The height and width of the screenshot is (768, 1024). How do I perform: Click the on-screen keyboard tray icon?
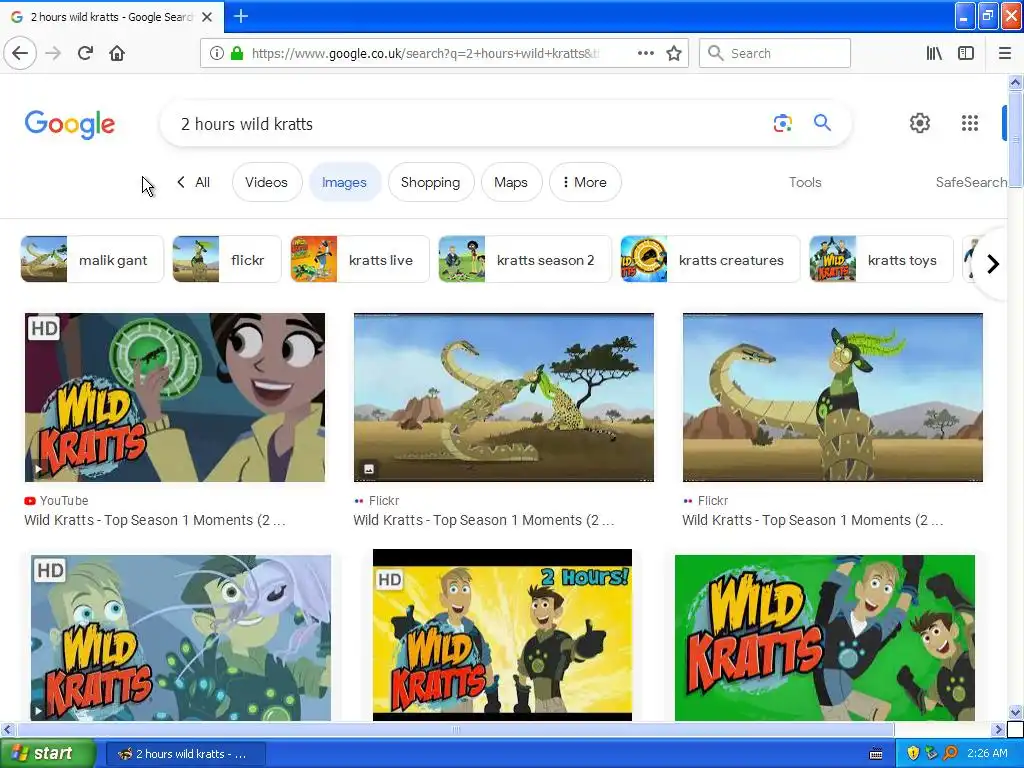(876, 754)
